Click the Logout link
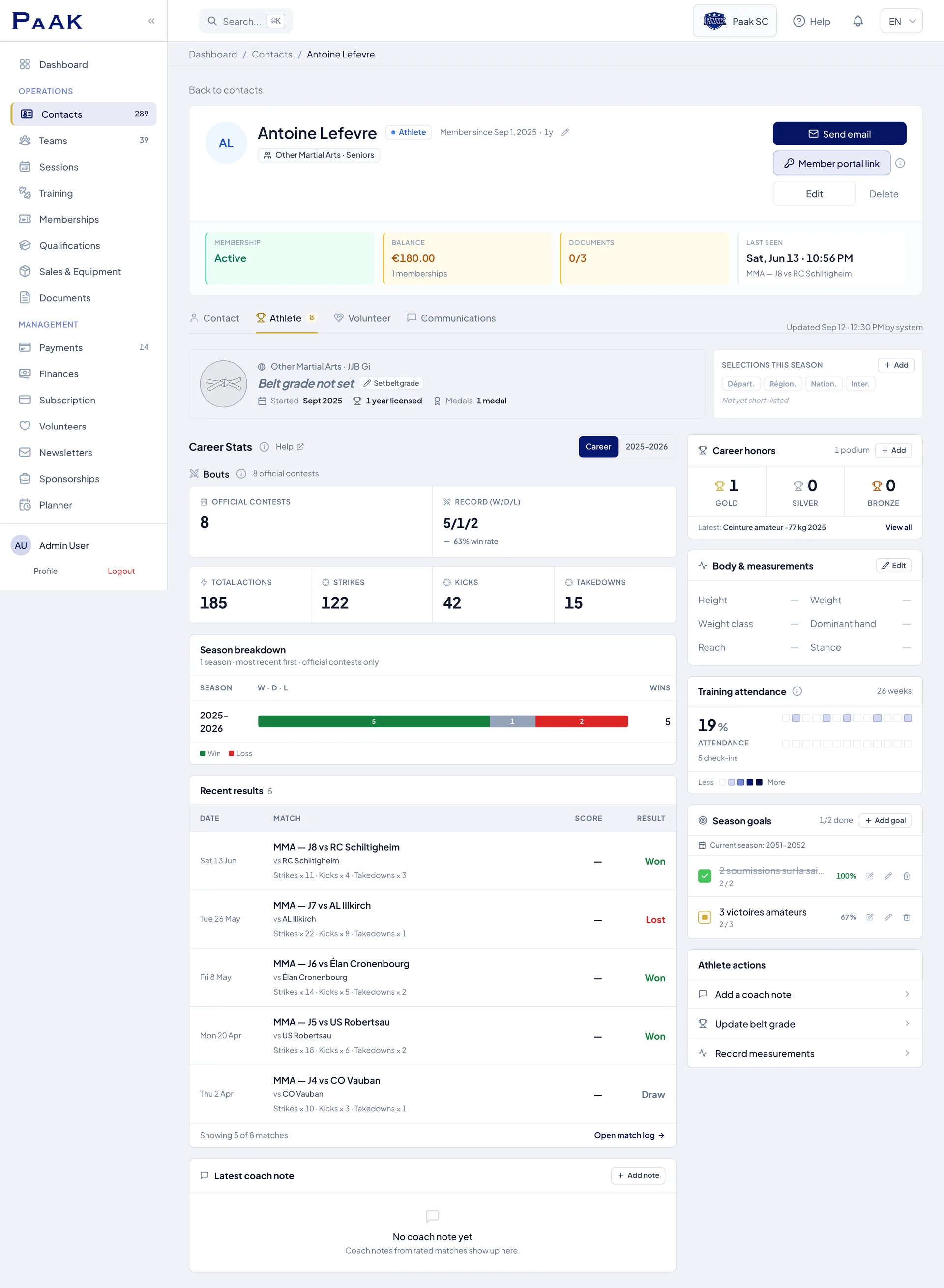This screenshot has width=944, height=1288. tap(121, 571)
